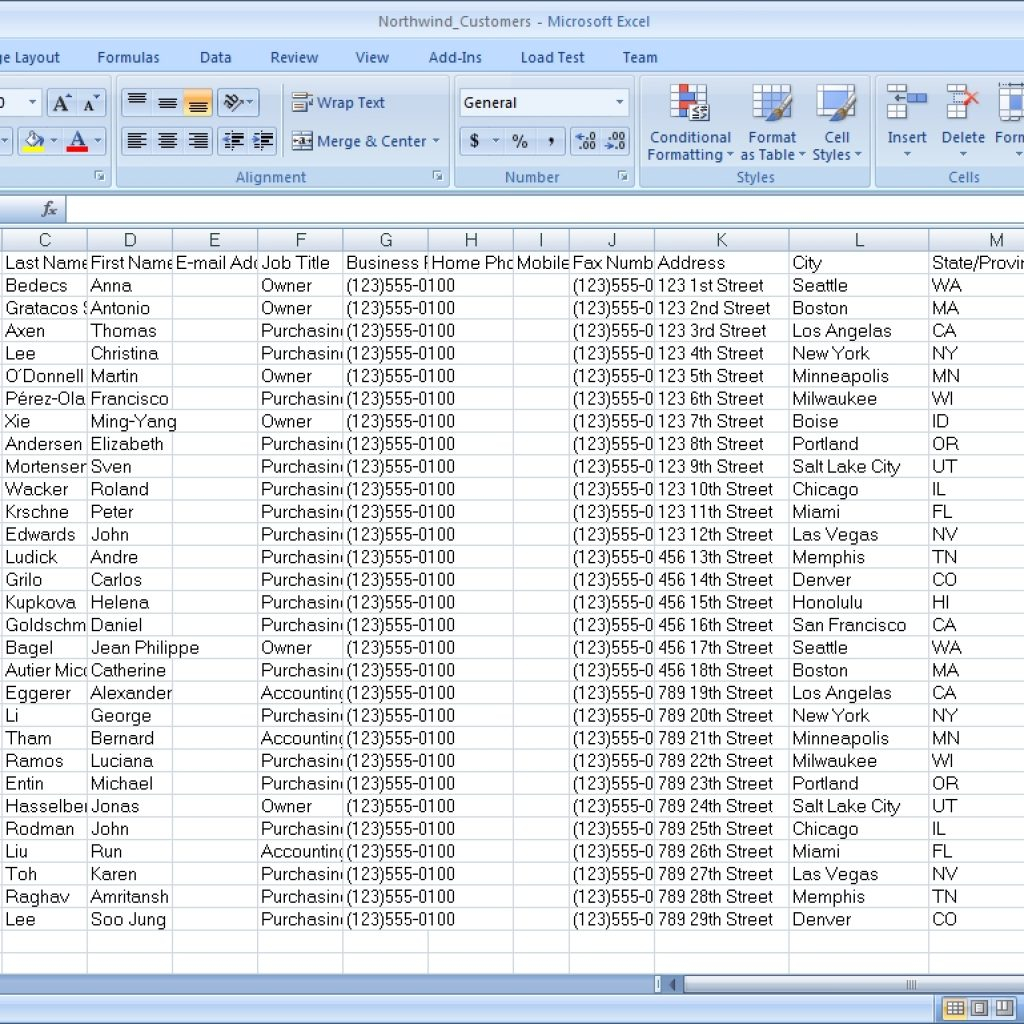Select the Center alignment icon
The width and height of the screenshot is (1024, 1024).
pyautogui.click(x=166, y=141)
